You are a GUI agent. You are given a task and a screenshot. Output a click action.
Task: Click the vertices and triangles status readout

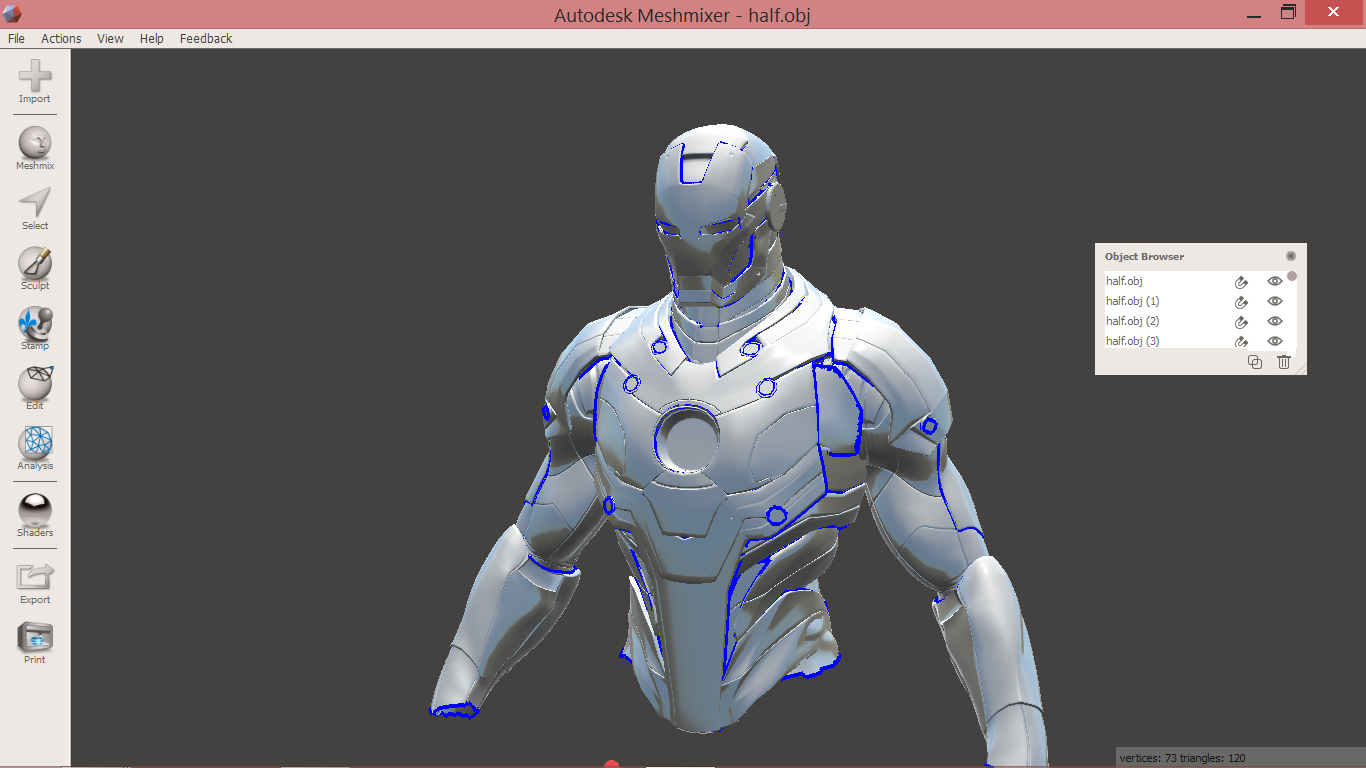pyautogui.click(x=1183, y=758)
